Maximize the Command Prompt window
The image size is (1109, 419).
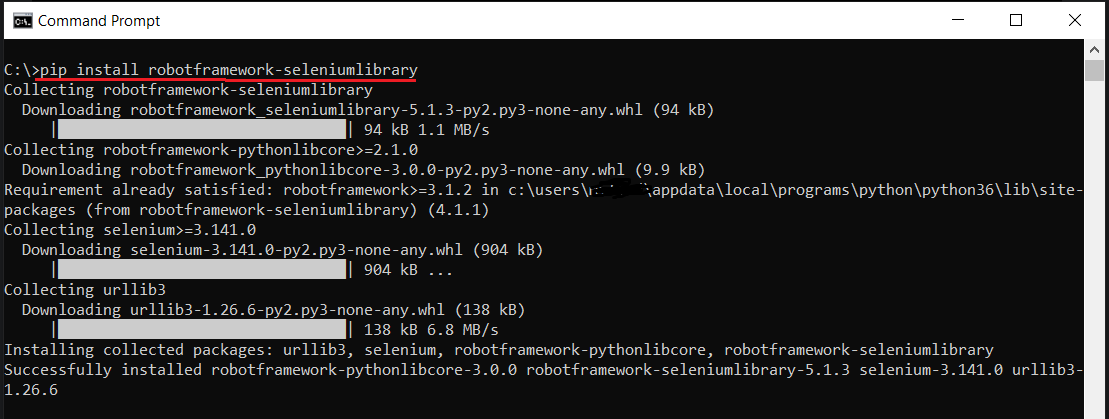(1016, 21)
